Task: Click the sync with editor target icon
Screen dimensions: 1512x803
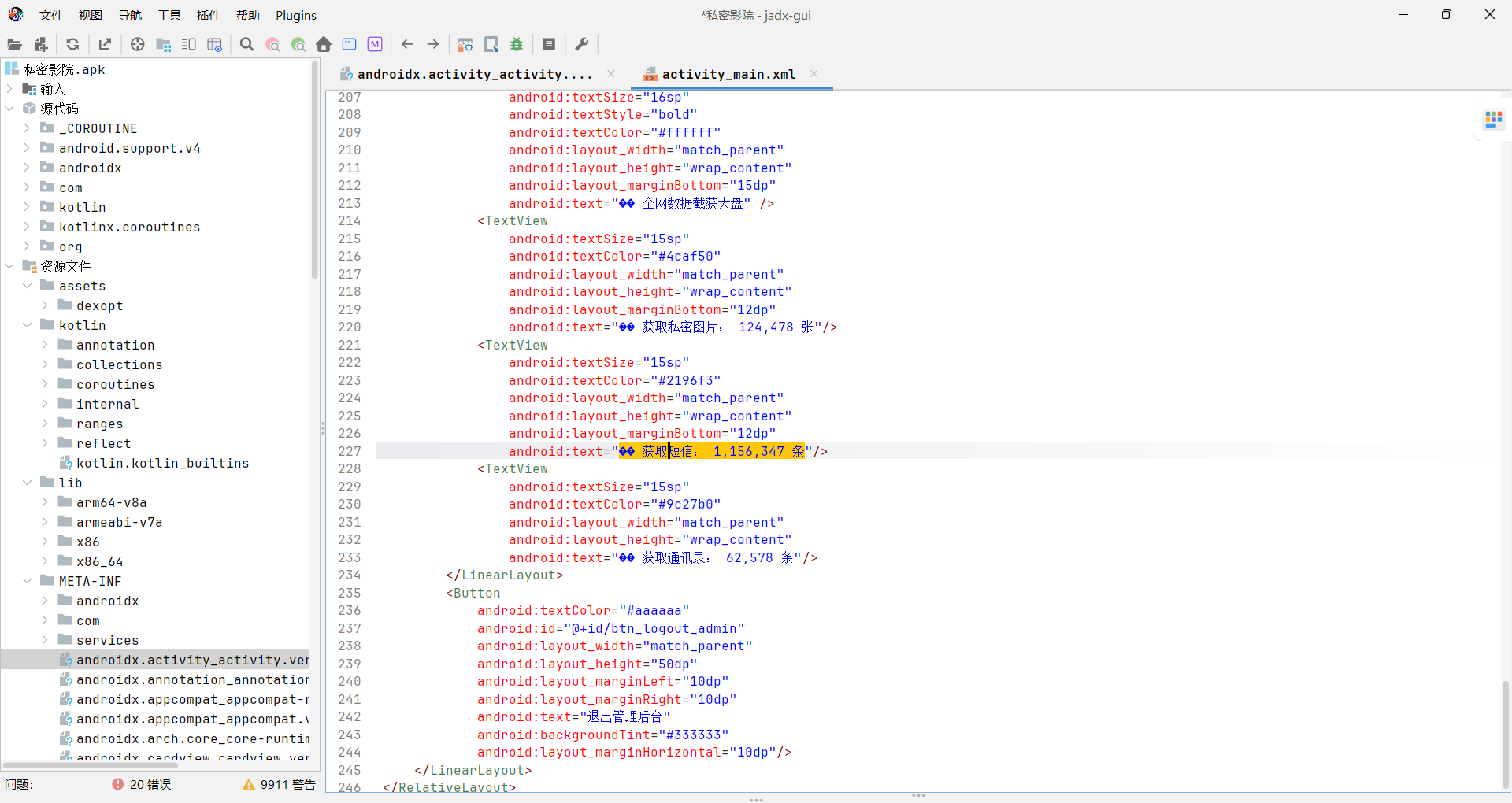Action: coord(138,45)
